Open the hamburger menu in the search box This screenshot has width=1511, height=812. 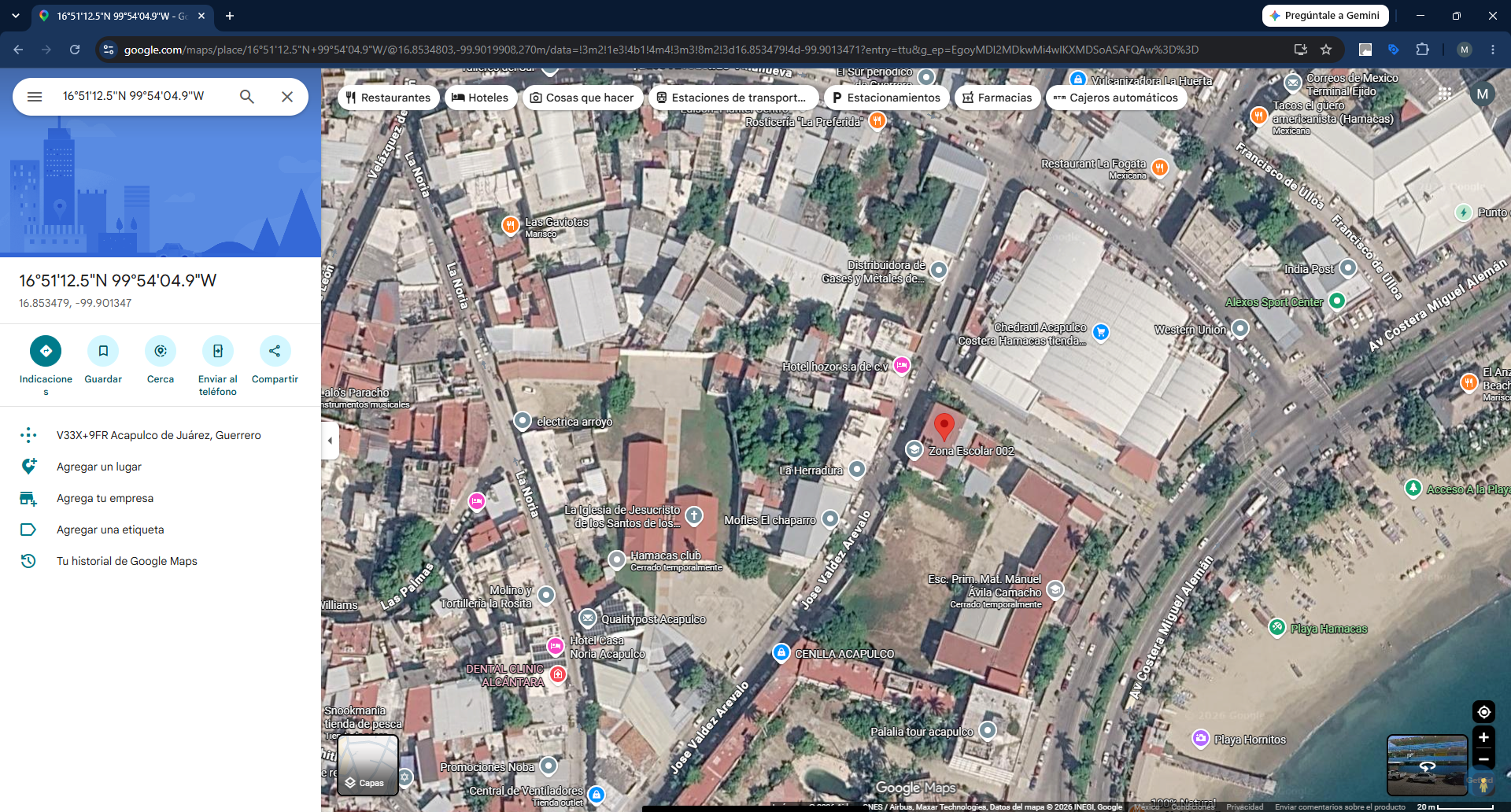pos(35,96)
